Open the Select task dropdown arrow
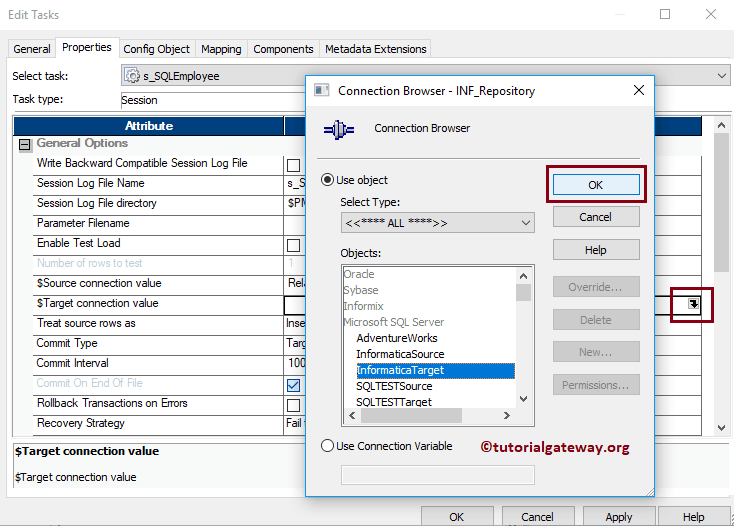Image resolution: width=734 pixels, height=526 pixels. coord(723,76)
